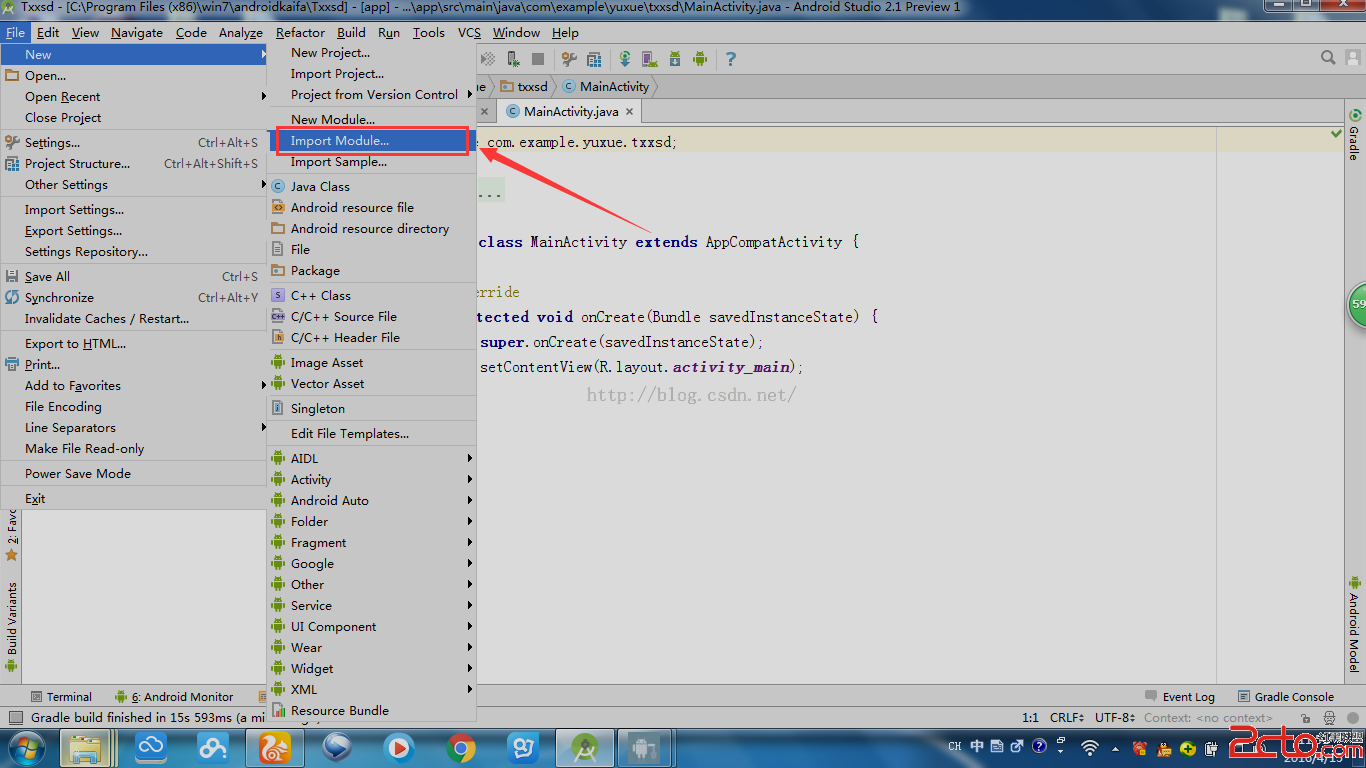Toggle Make File Read-only option

pos(84,449)
